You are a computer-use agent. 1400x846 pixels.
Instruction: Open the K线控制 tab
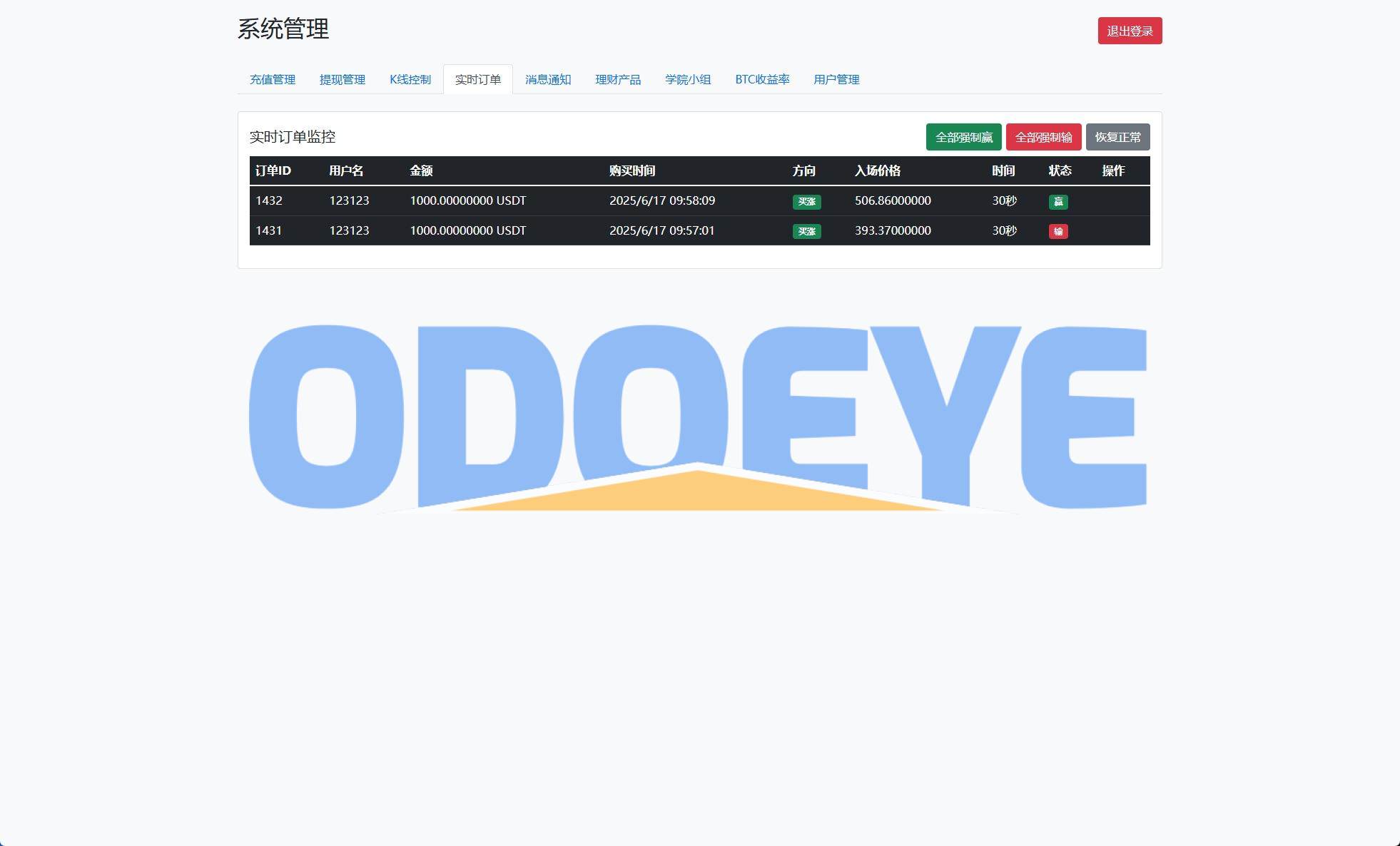click(x=410, y=80)
